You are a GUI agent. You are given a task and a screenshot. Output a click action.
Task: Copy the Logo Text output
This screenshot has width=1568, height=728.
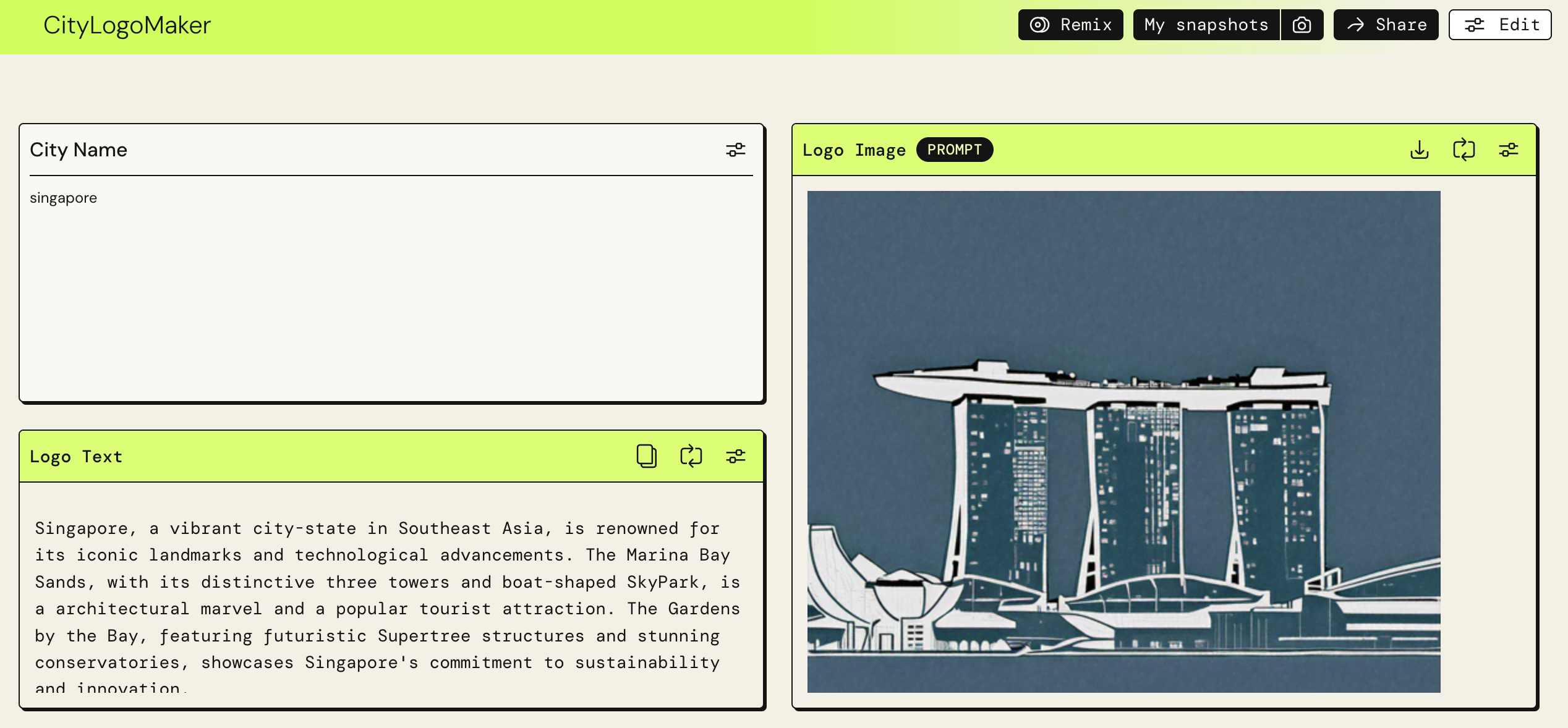coord(646,456)
